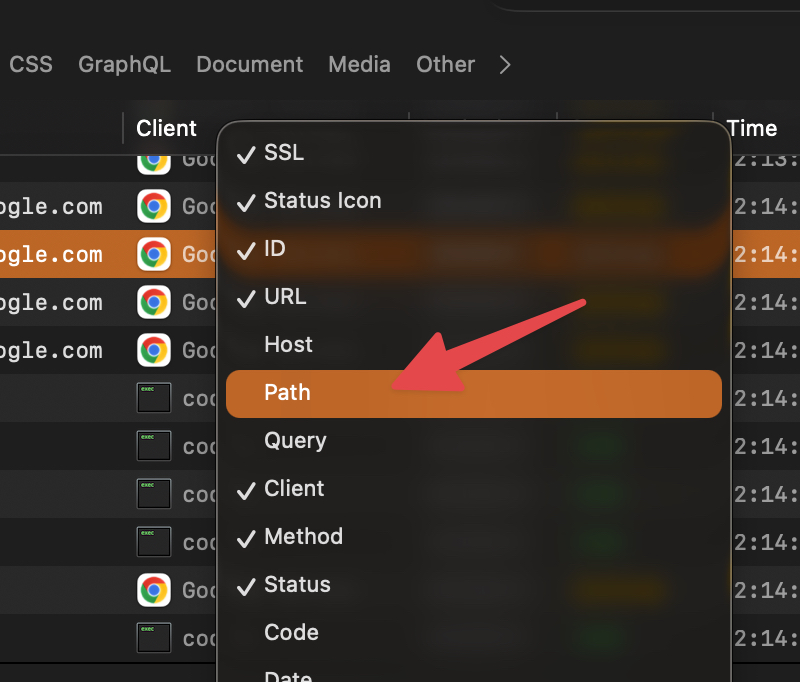The height and width of the screenshot is (682, 800).
Task: Toggle the Status Icon column
Action: 473,200
